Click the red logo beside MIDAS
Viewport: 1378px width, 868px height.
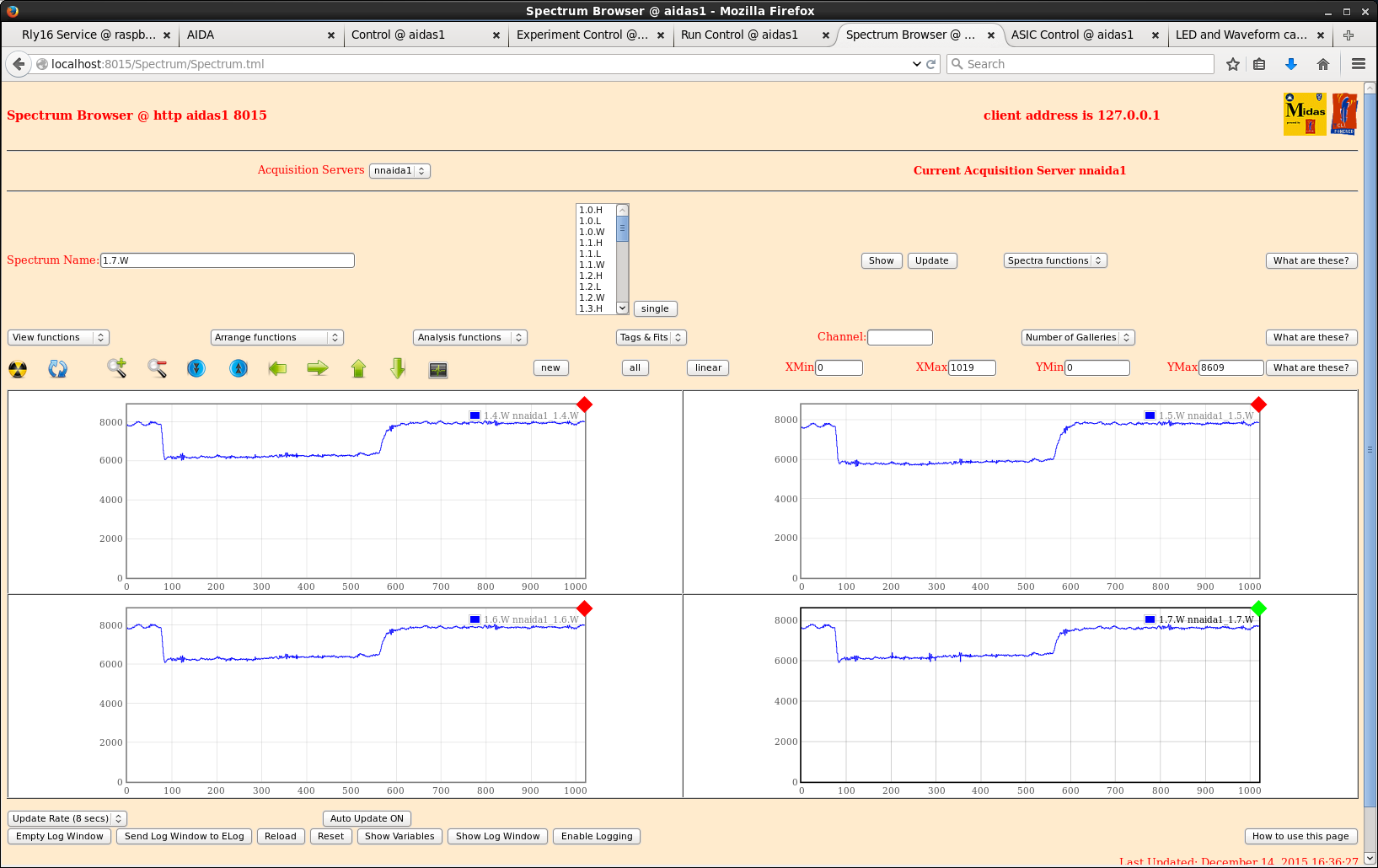1344,114
